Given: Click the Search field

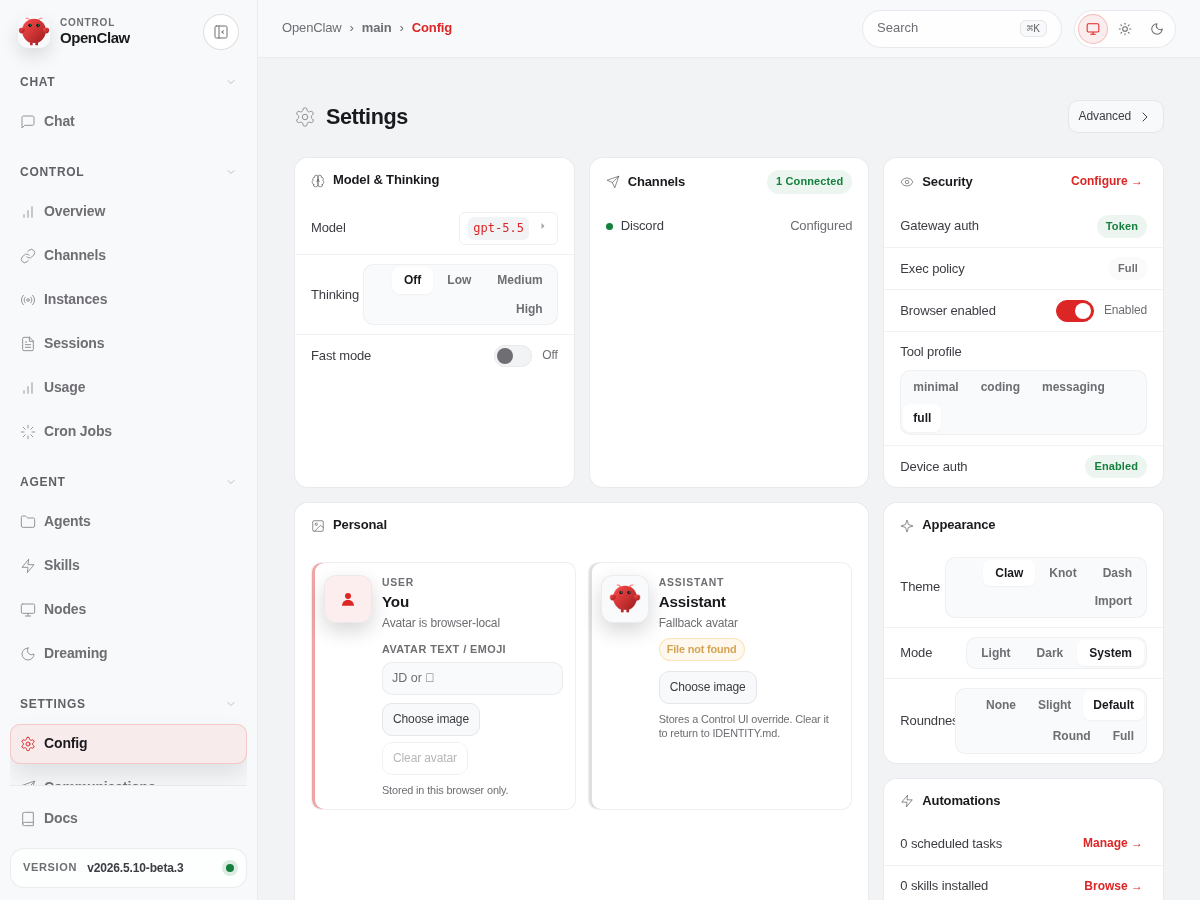Looking at the screenshot, I should (x=962, y=29).
